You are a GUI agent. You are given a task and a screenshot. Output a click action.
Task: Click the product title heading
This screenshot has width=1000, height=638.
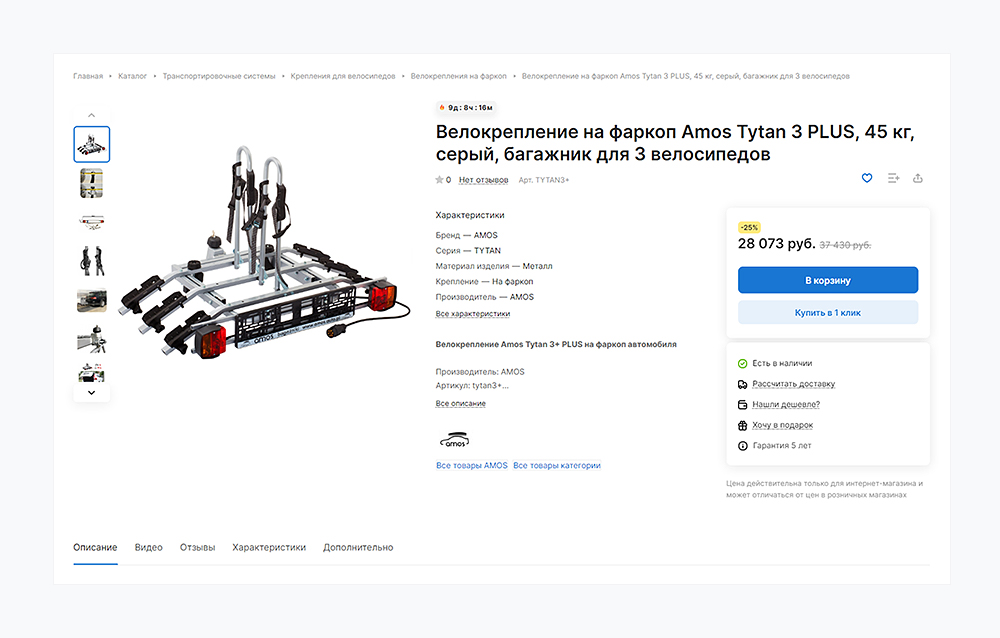pos(675,143)
